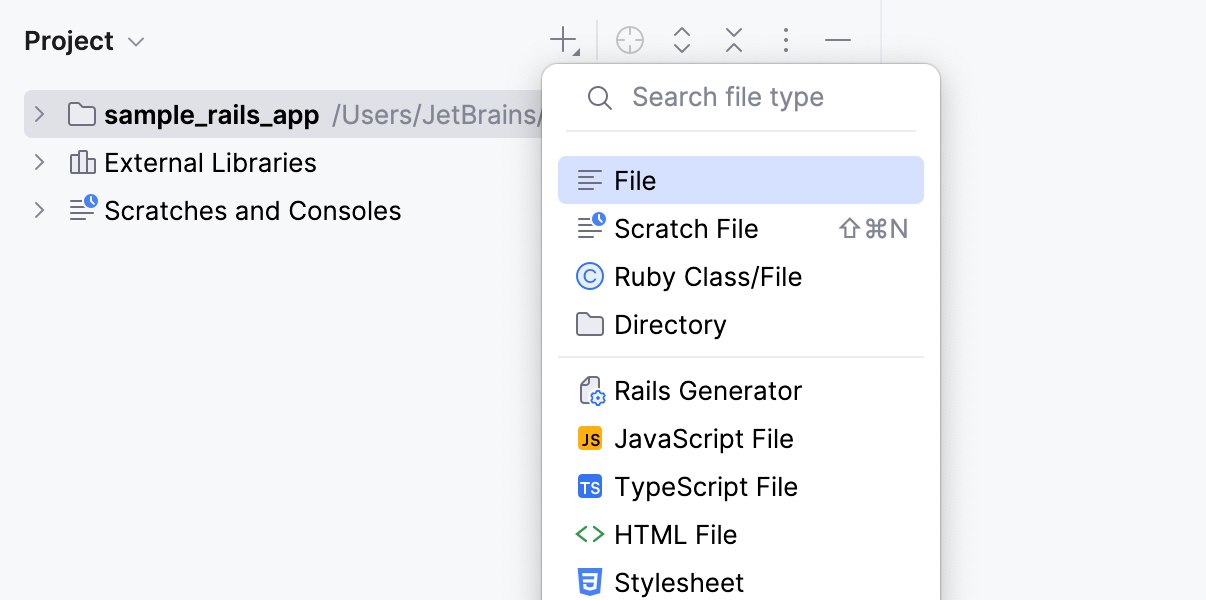Click the Select Opened File target icon

630,39
